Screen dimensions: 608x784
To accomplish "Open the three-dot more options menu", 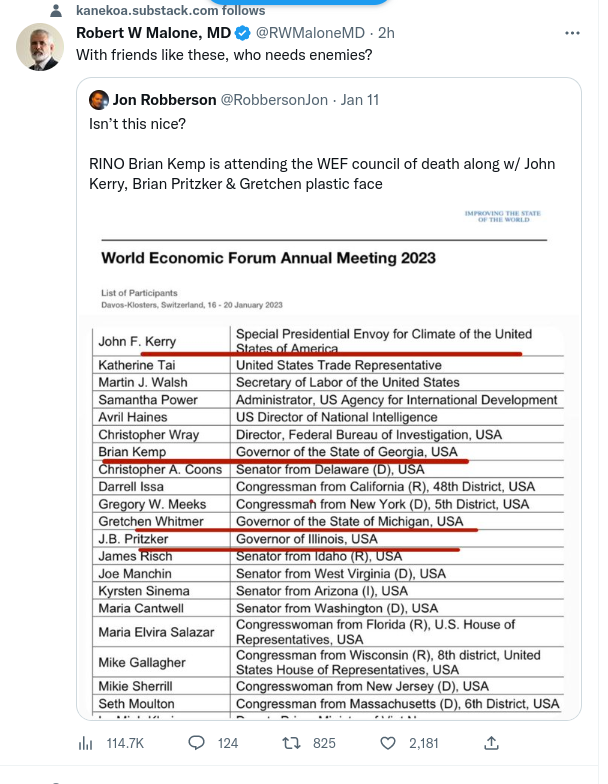I will (x=572, y=33).
